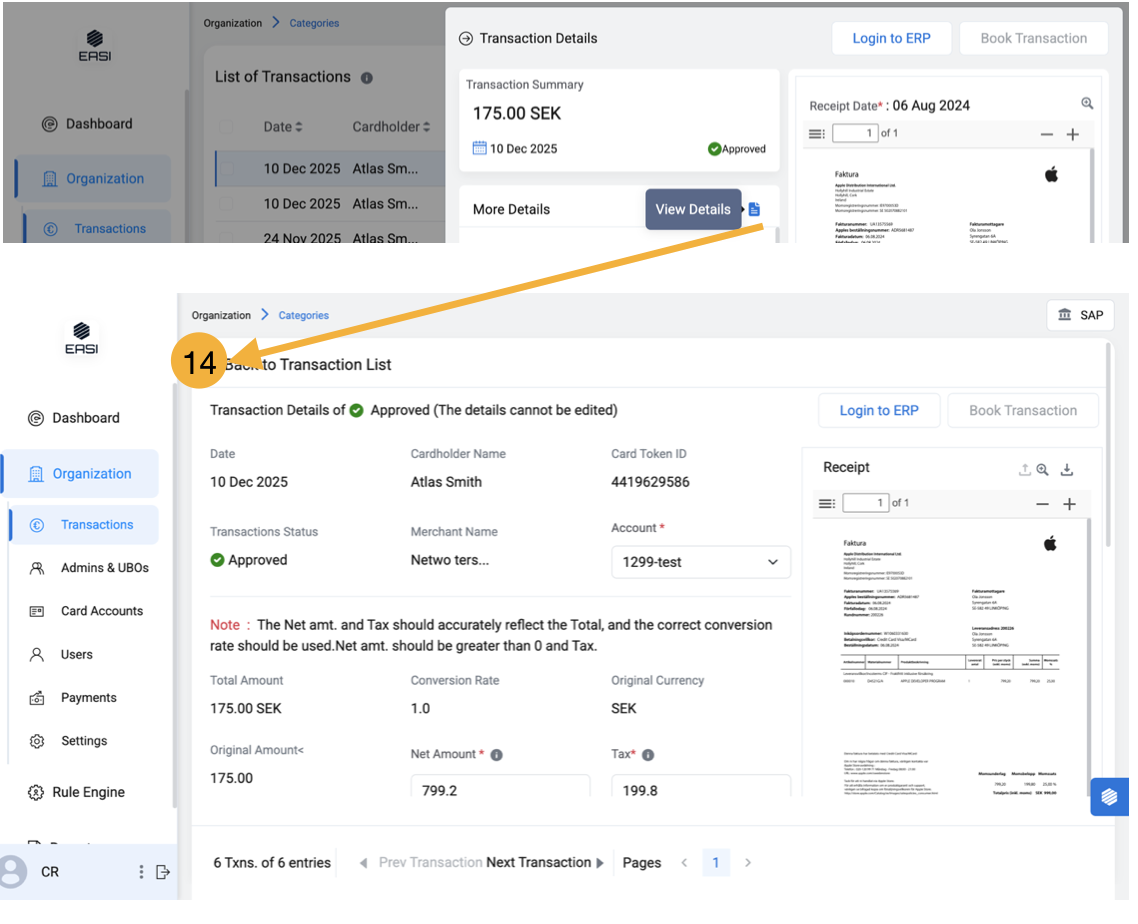The image size is (1138, 924).
Task: Toggle the select-all checkbox in transactions header
Action: [227, 127]
